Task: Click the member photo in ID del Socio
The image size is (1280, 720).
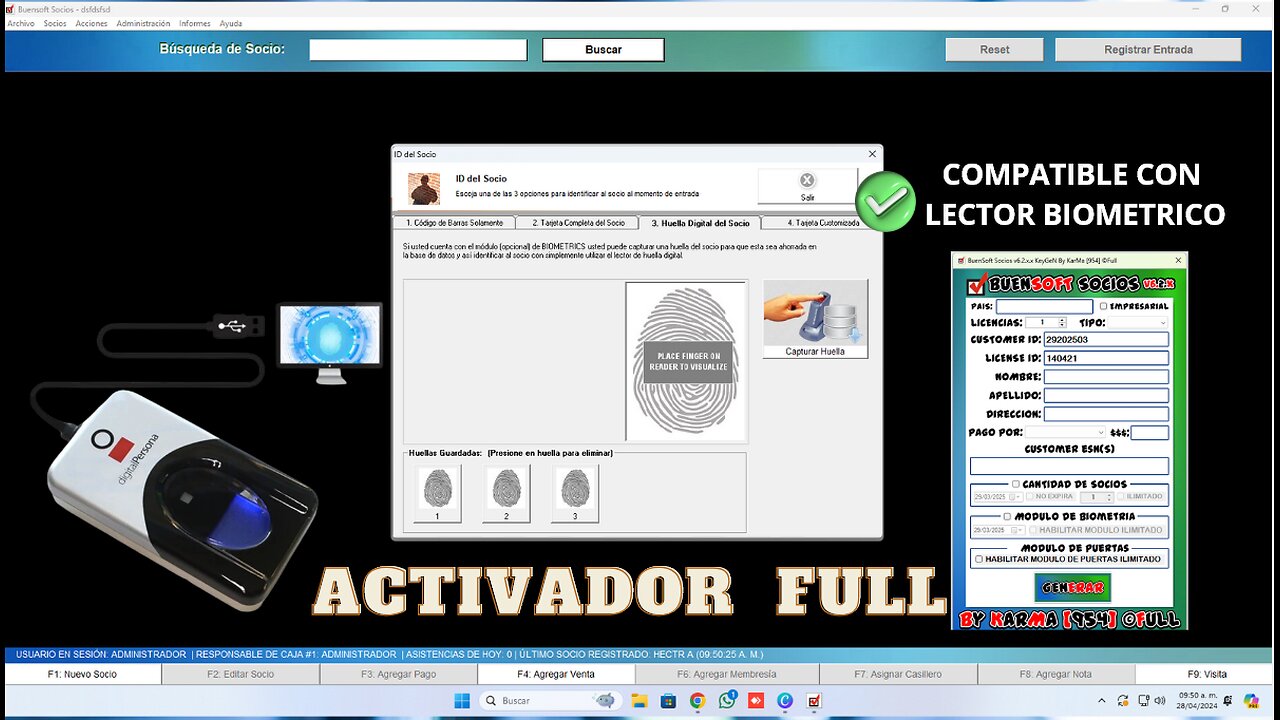Action: 424,188
